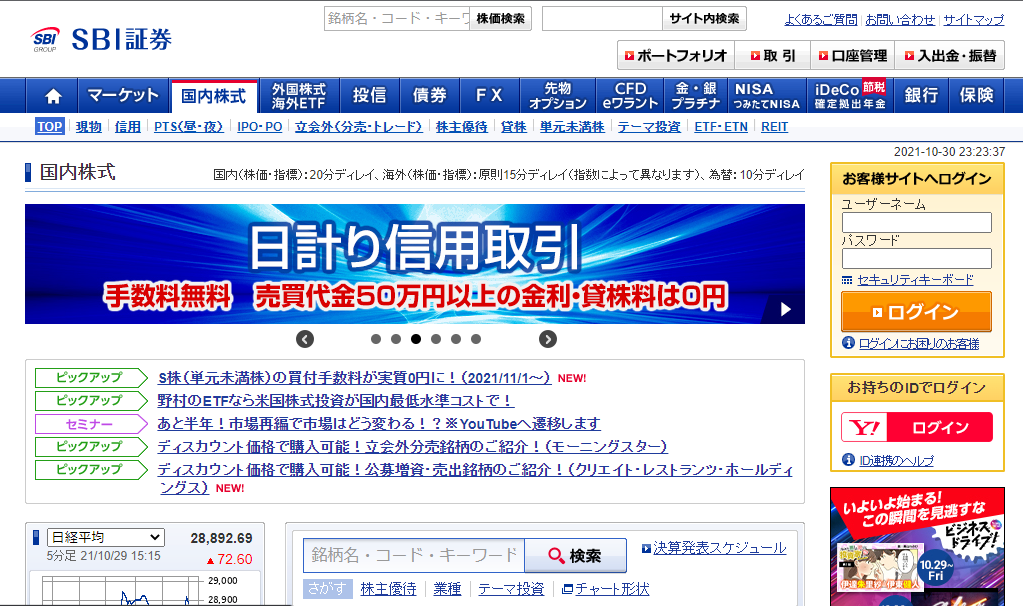This screenshot has height=606, width=1023.
Task: Open the 日経平均 index dropdown
Action: (x=106, y=538)
